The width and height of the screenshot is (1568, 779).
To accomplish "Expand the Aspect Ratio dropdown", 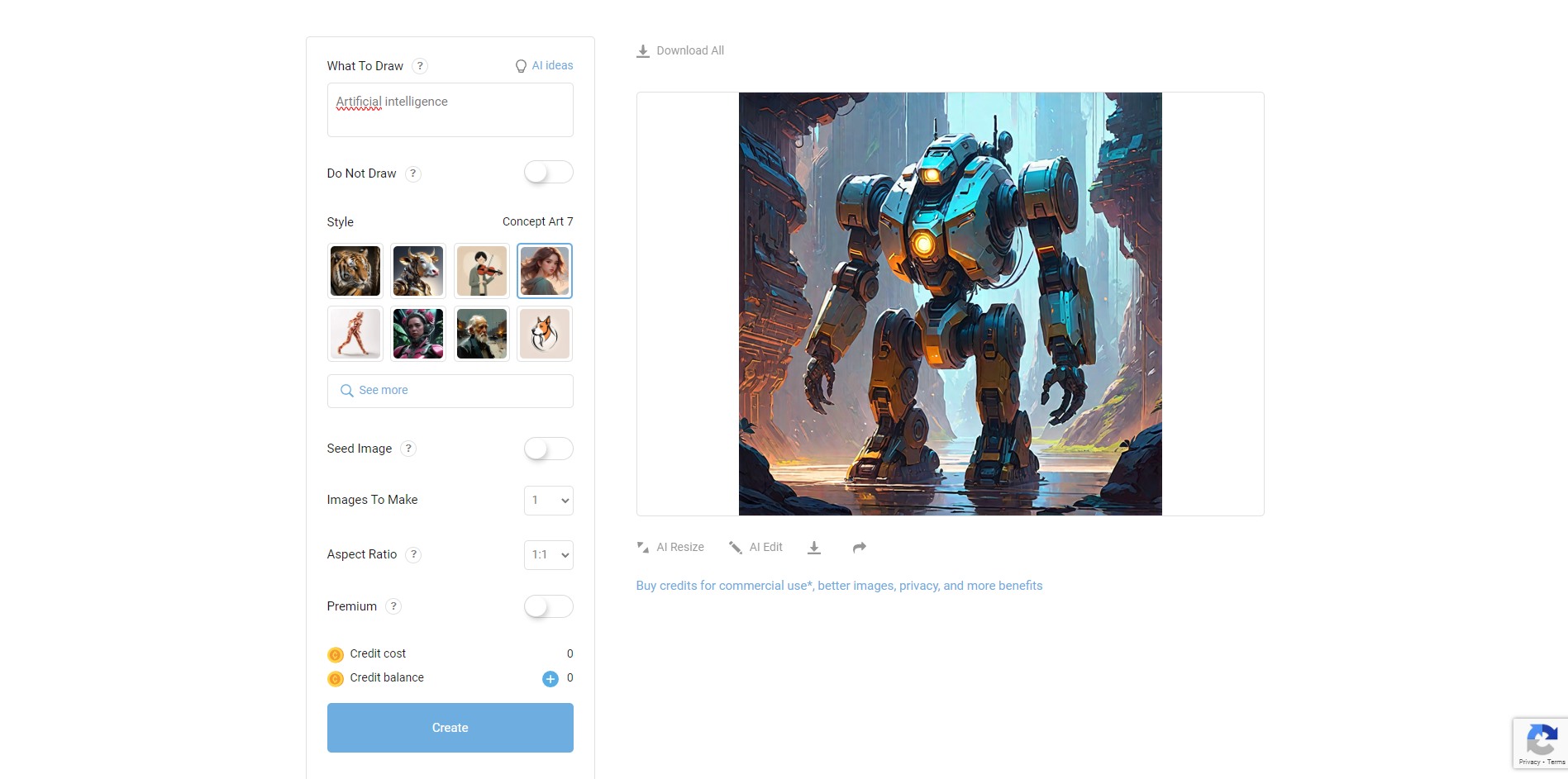I will [x=549, y=555].
